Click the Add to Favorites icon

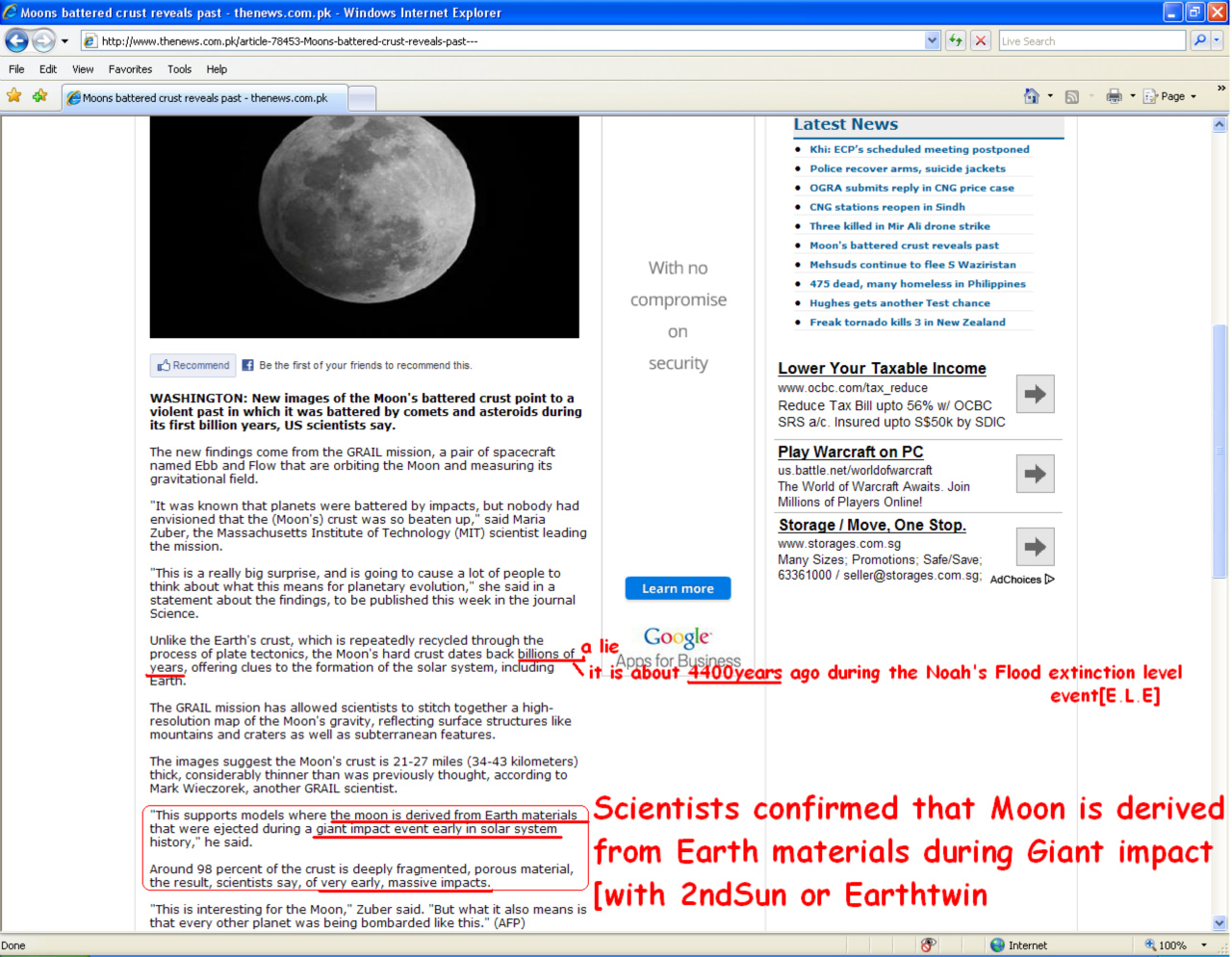(39, 96)
